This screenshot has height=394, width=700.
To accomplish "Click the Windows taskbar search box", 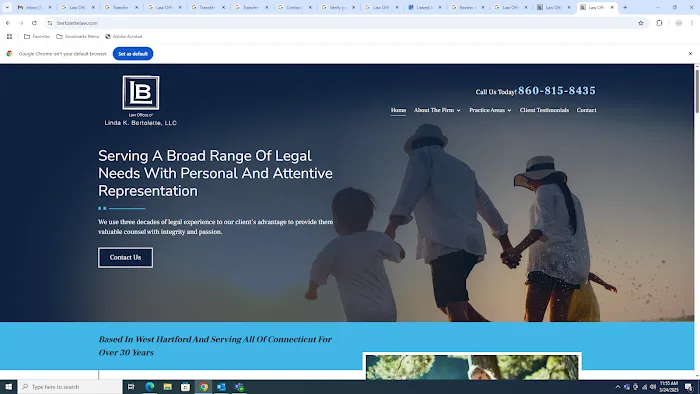I will pyautogui.click(x=71, y=387).
